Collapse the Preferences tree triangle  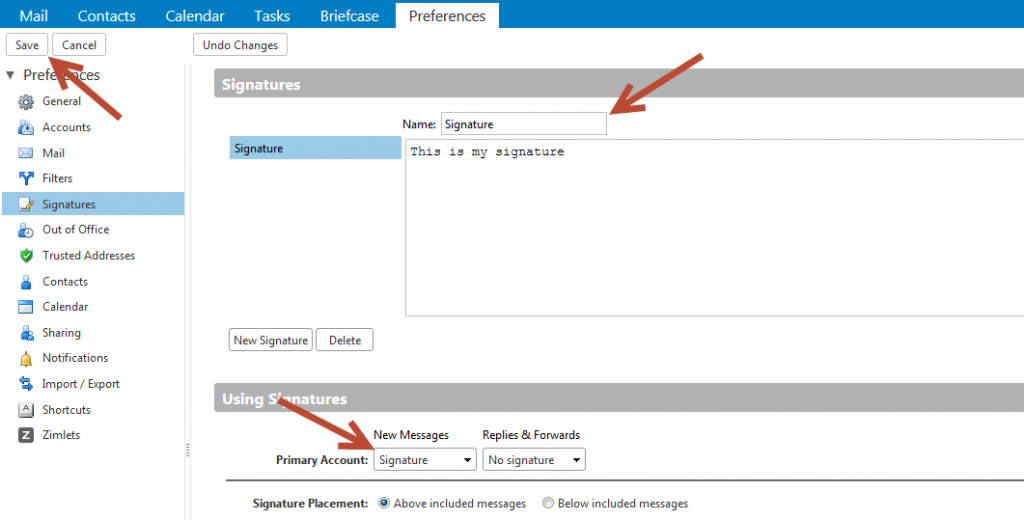(x=10, y=76)
